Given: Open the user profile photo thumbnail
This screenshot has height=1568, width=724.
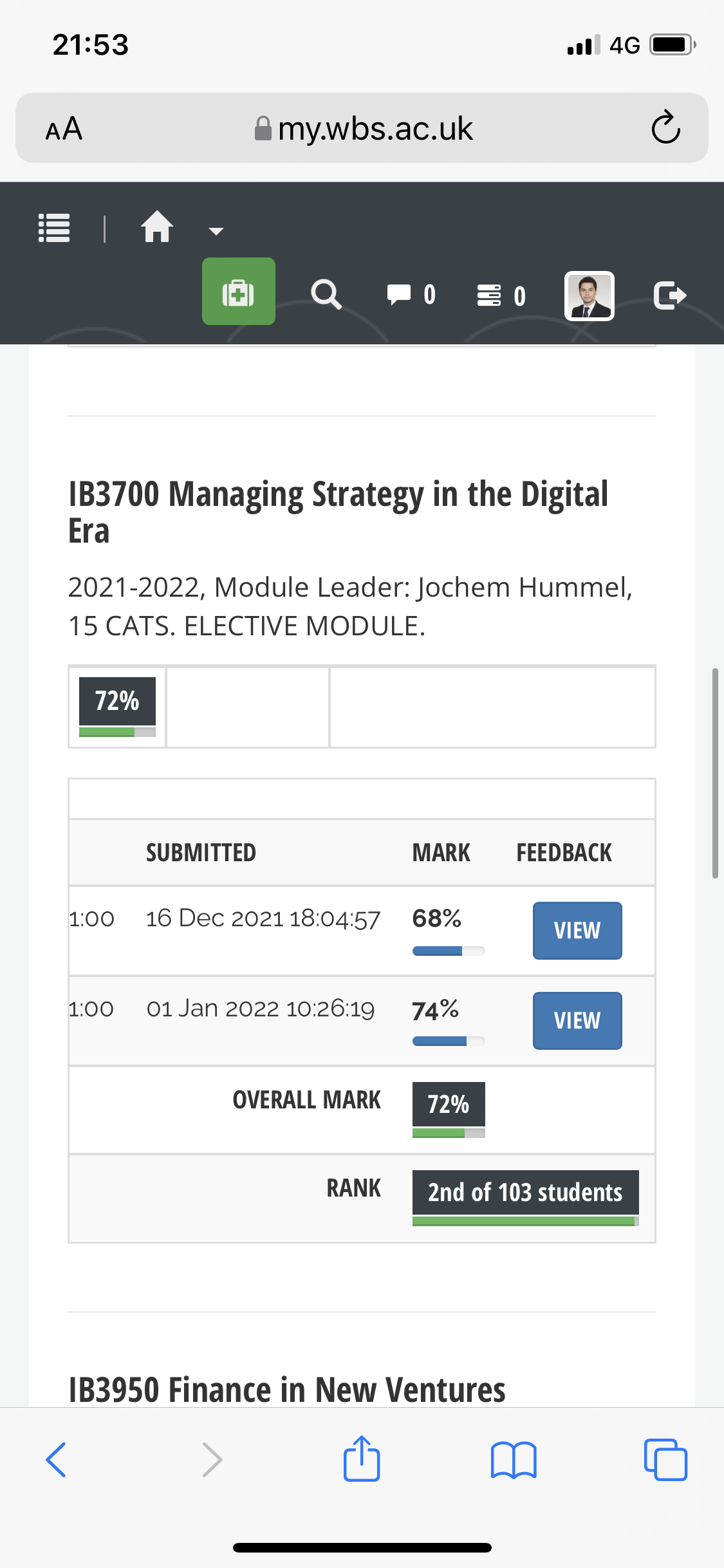Looking at the screenshot, I should coord(589,295).
